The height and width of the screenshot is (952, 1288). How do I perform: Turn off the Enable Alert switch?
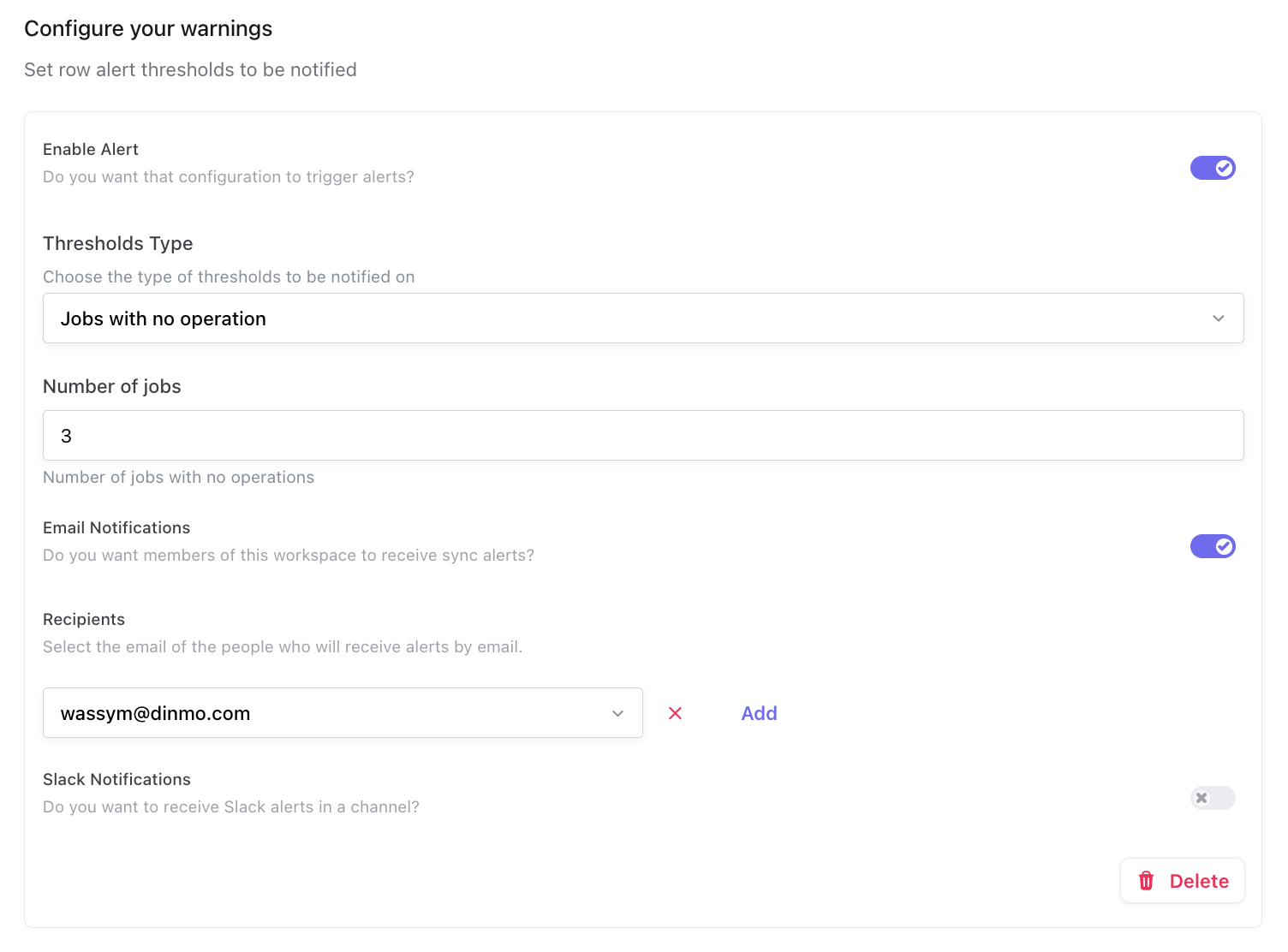point(1212,168)
